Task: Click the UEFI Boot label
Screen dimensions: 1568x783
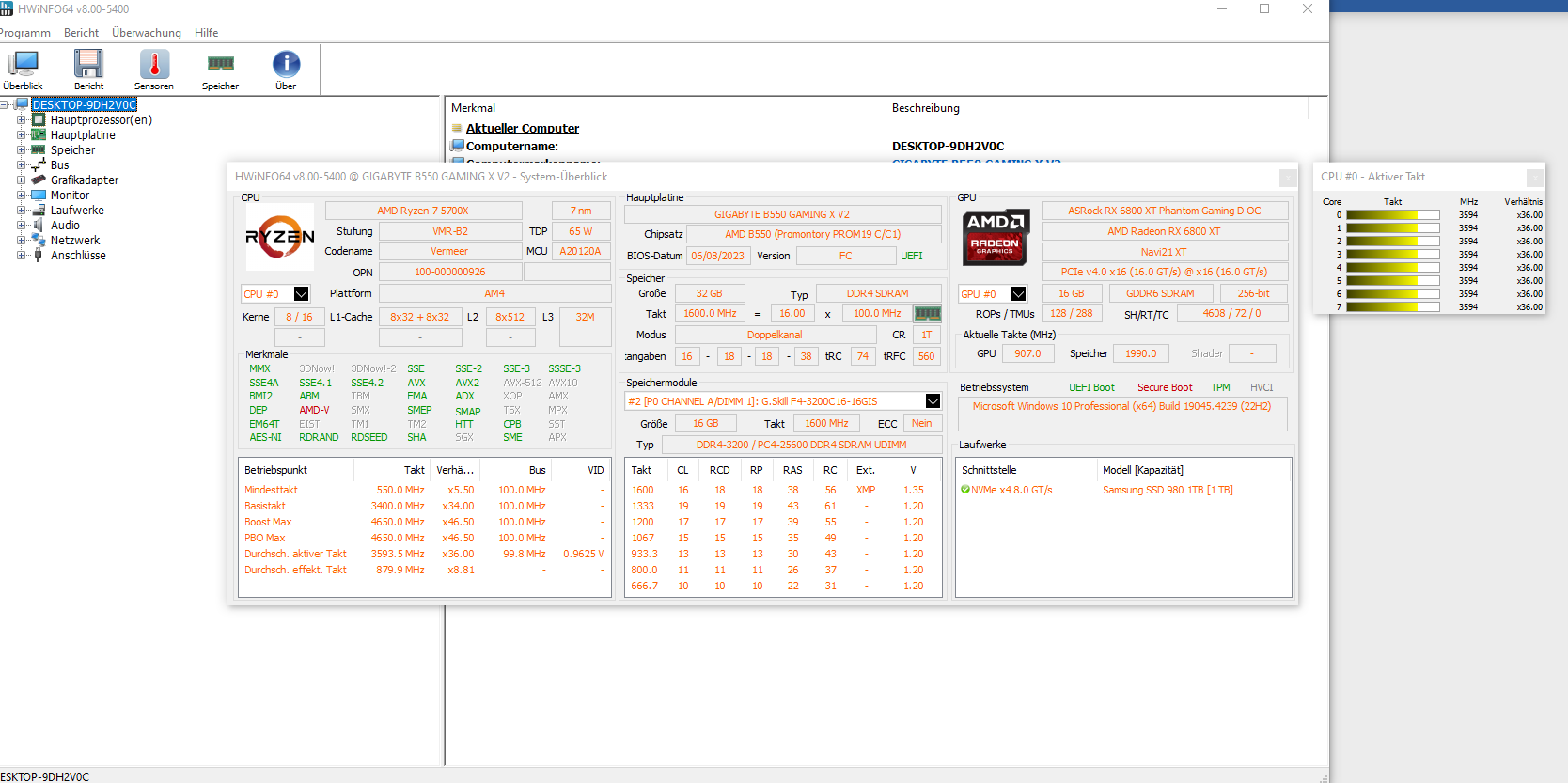Action: [1091, 387]
